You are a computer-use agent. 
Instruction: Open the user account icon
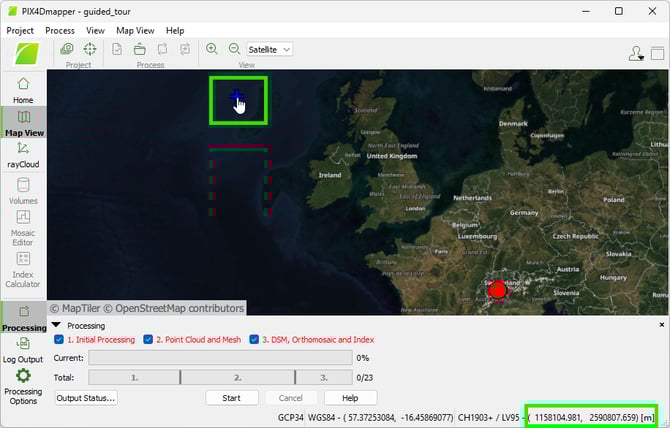coord(636,54)
